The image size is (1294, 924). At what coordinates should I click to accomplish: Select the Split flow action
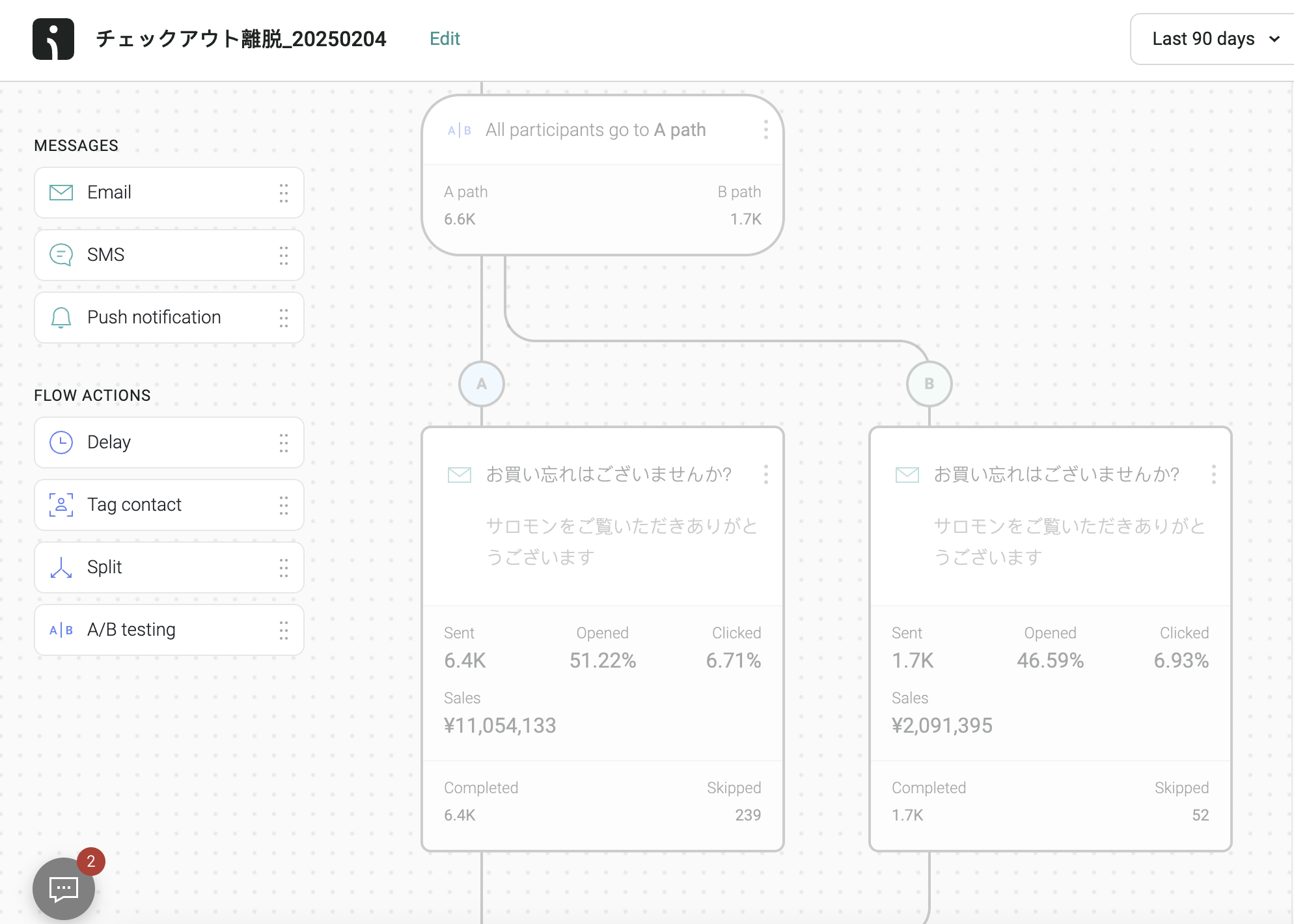pyautogui.click(x=169, y=567)
